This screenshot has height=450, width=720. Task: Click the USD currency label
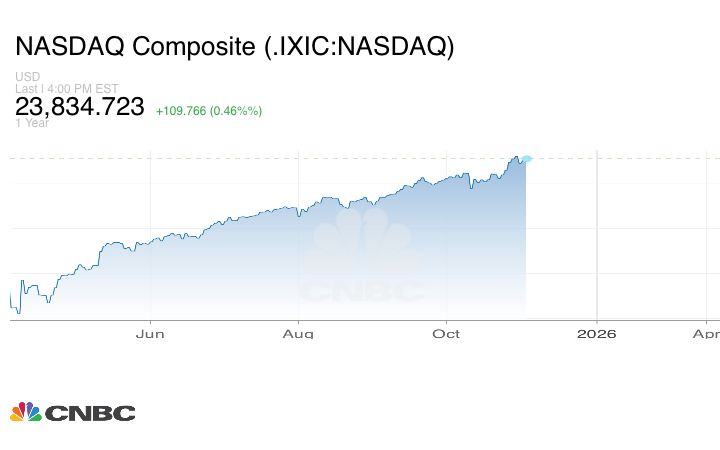coord(26,77)
